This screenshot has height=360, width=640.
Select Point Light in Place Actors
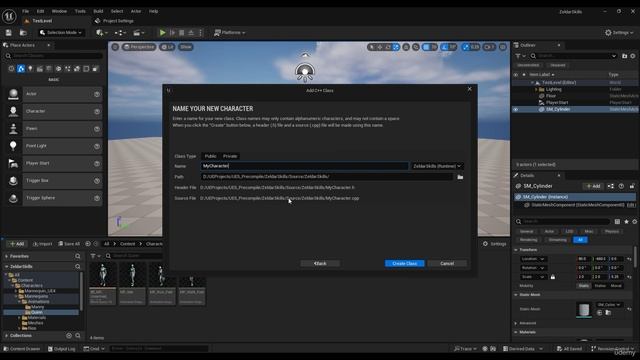pyautogui.click(x=54, y=146)
